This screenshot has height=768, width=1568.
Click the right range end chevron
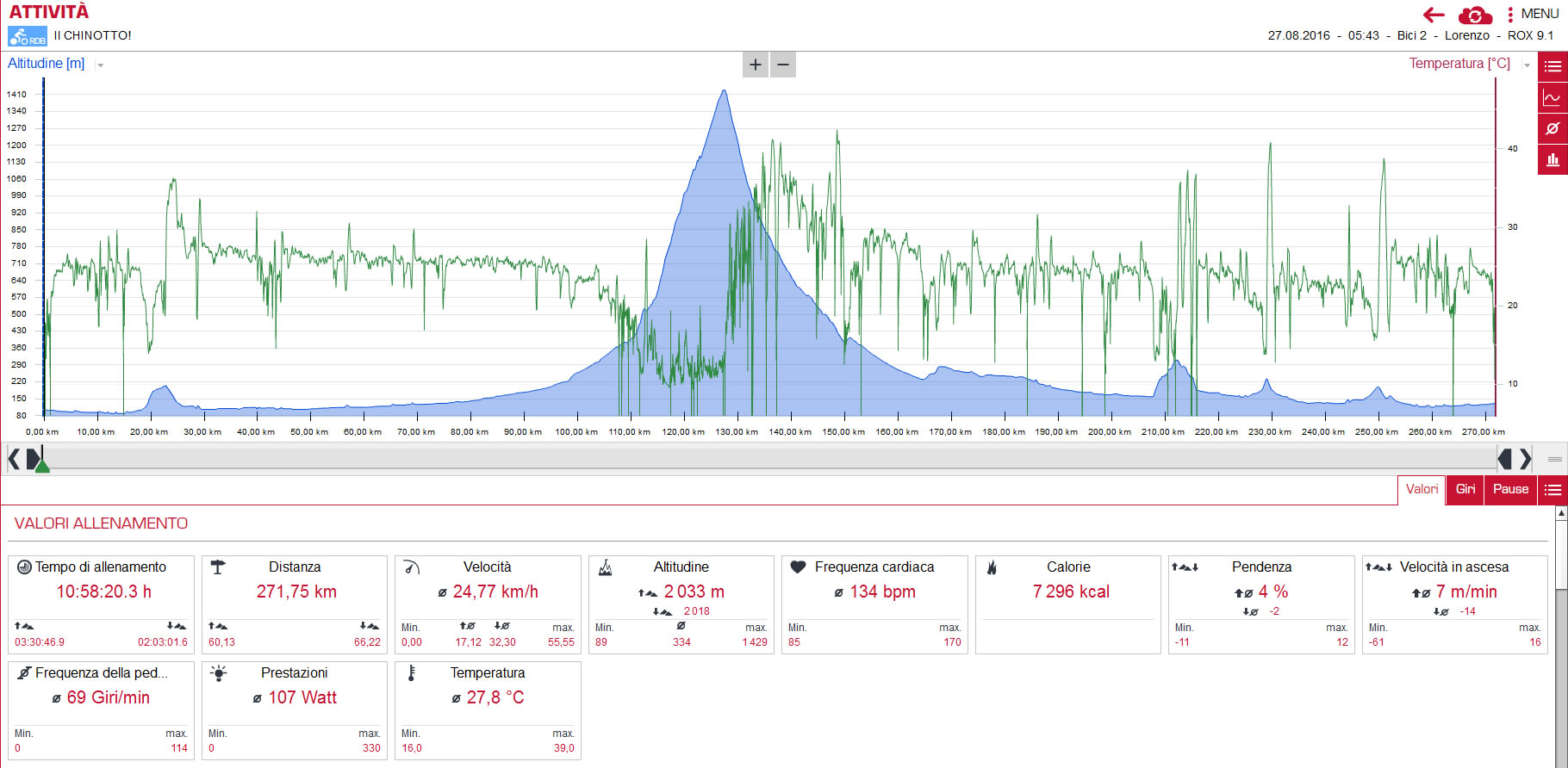[1525, 459]
